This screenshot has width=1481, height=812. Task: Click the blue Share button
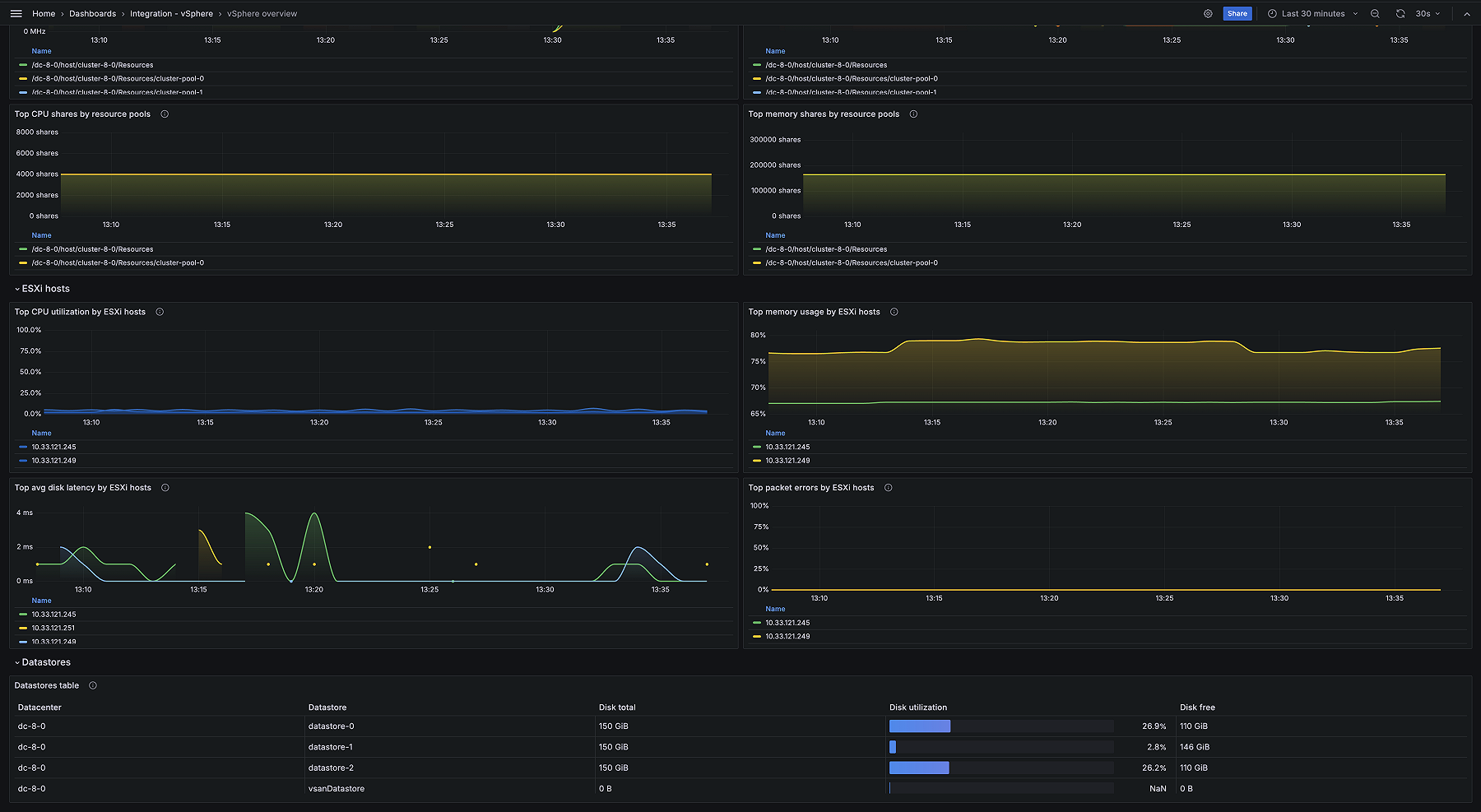tap(1237, 13)
